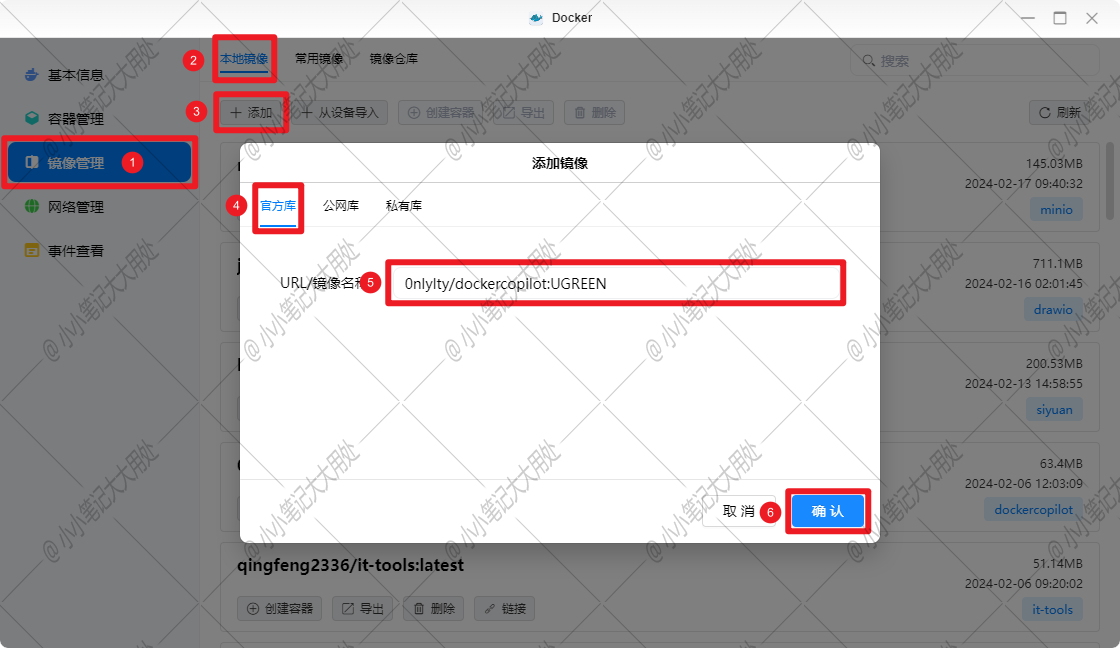This screenshot has height=648, width=1120.
Task: Close the Docker window
Action: [1092, 18]
